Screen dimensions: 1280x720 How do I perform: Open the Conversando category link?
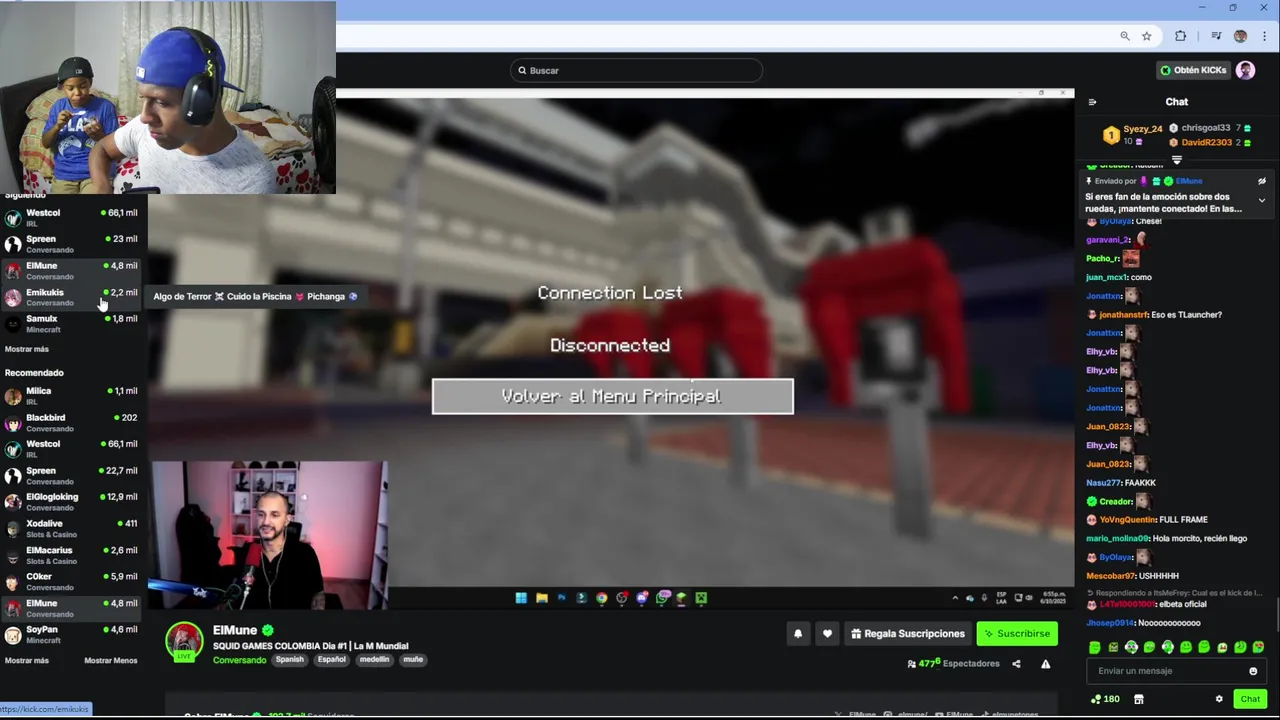click(239, 660)
